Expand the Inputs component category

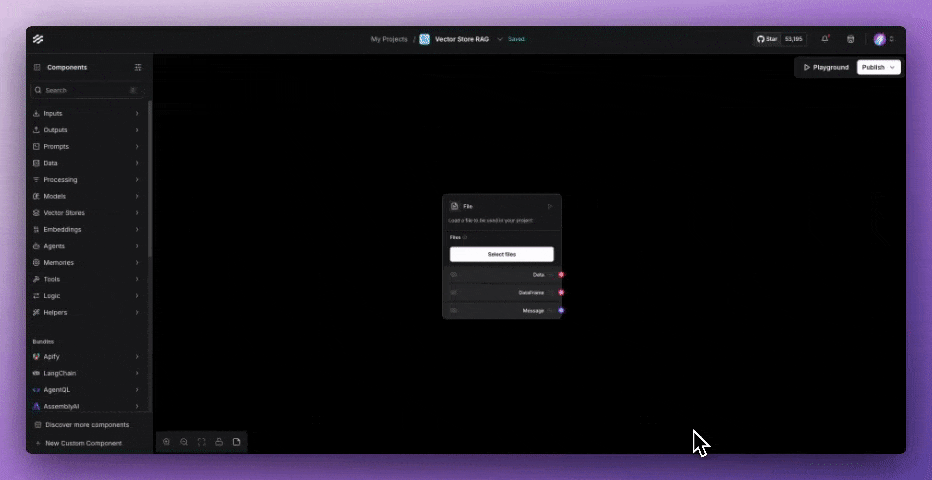pos(85,113)
